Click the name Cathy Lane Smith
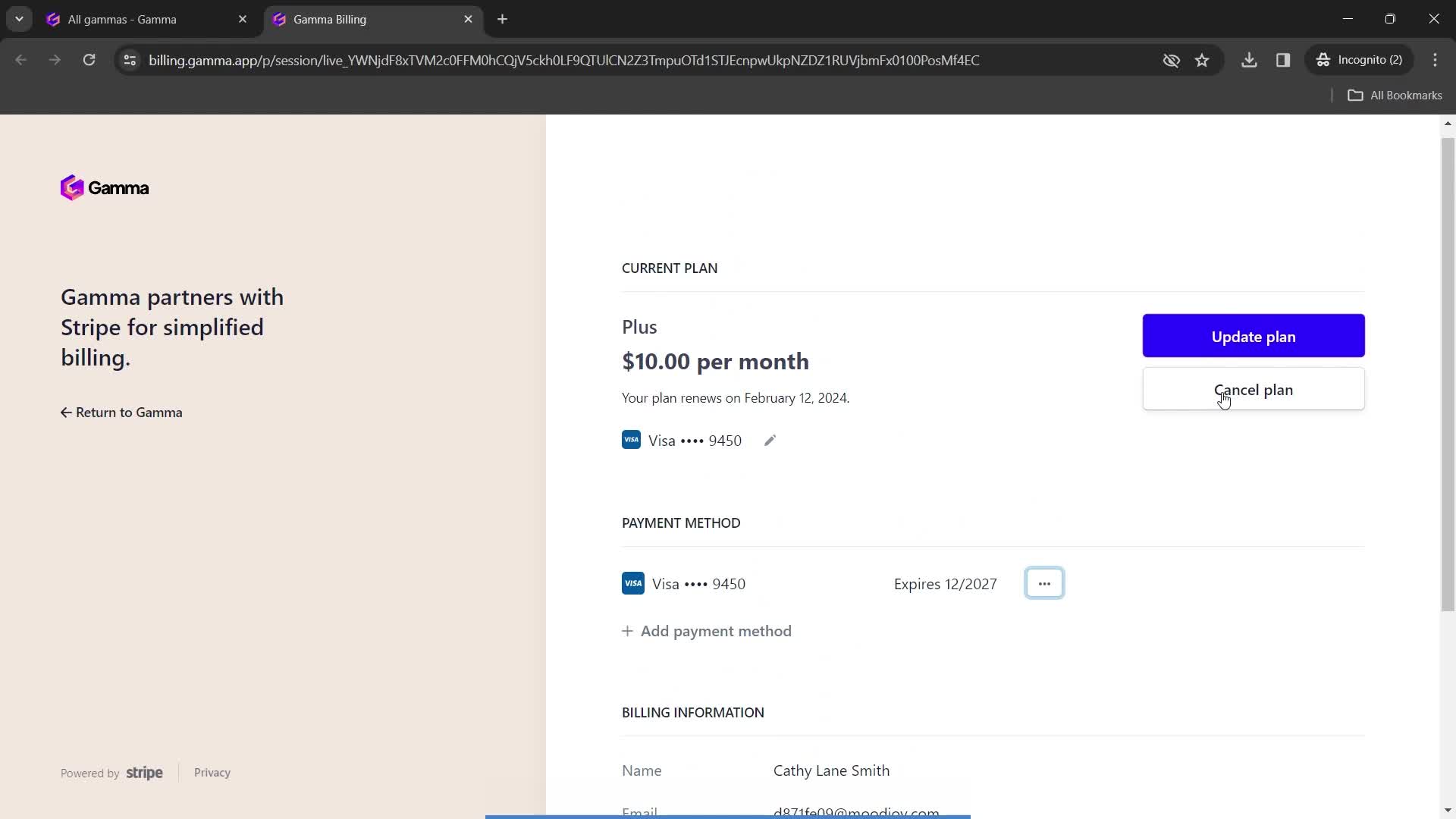The width and height of the screenshot is (1456, 819). click(831, 770)
